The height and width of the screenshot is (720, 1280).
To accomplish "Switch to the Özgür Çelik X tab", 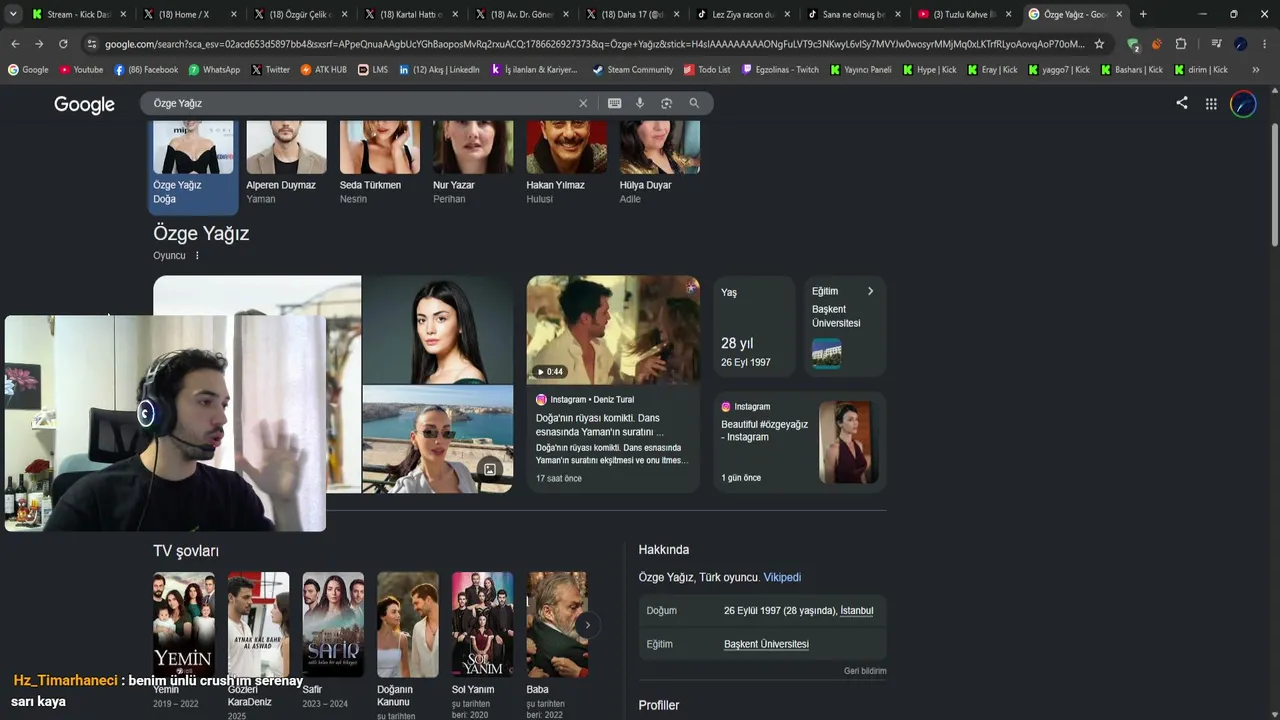I will click(300, 14).
